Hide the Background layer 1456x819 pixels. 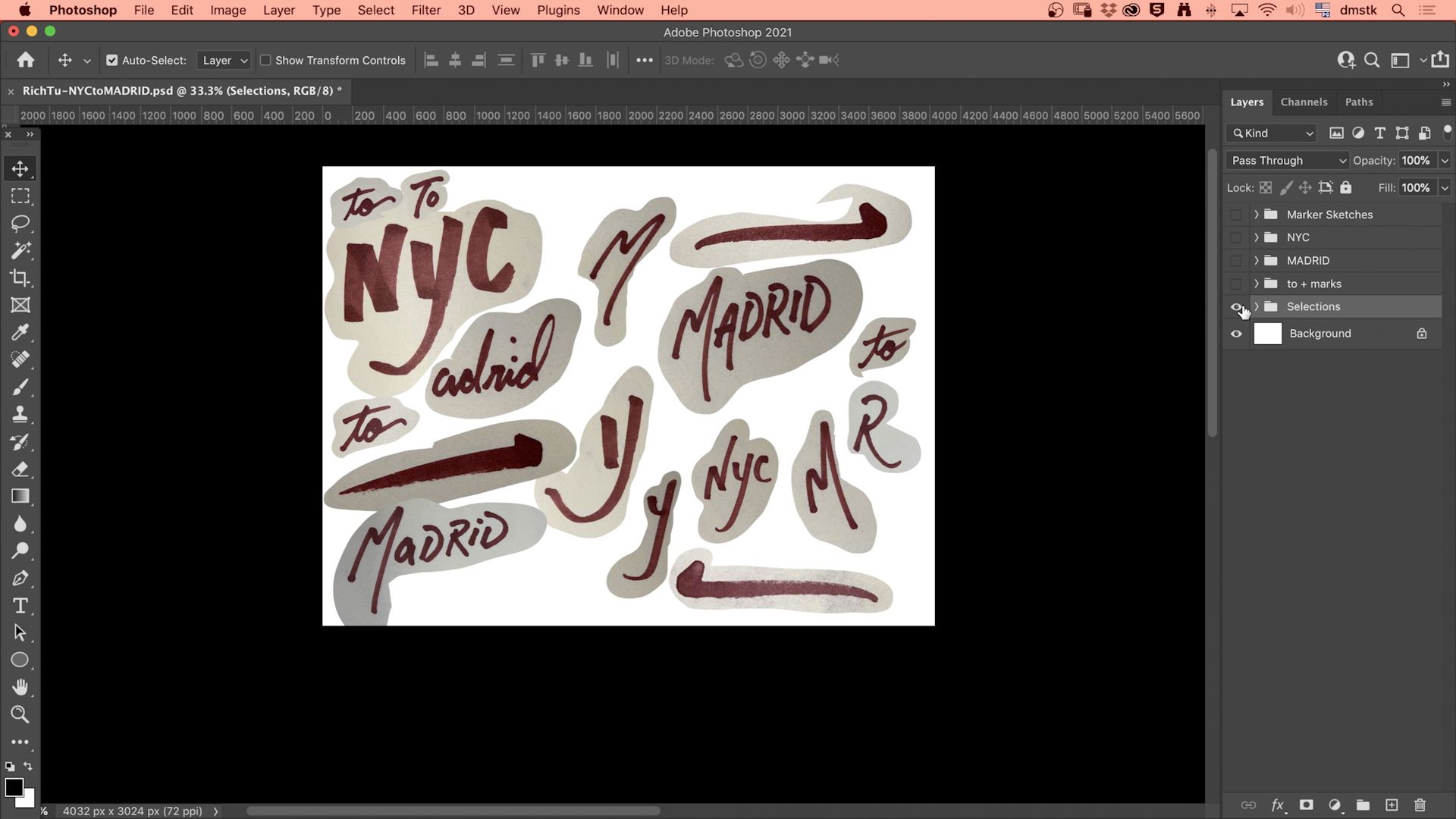(1236, 334)
